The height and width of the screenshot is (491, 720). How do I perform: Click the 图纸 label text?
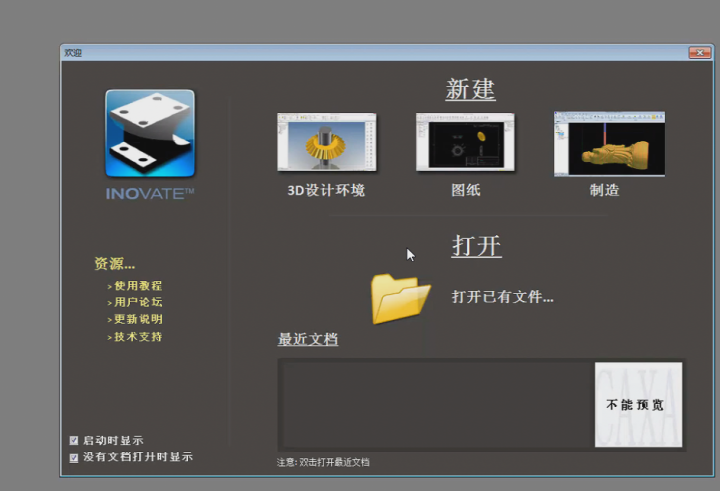[x=466, y=190]
